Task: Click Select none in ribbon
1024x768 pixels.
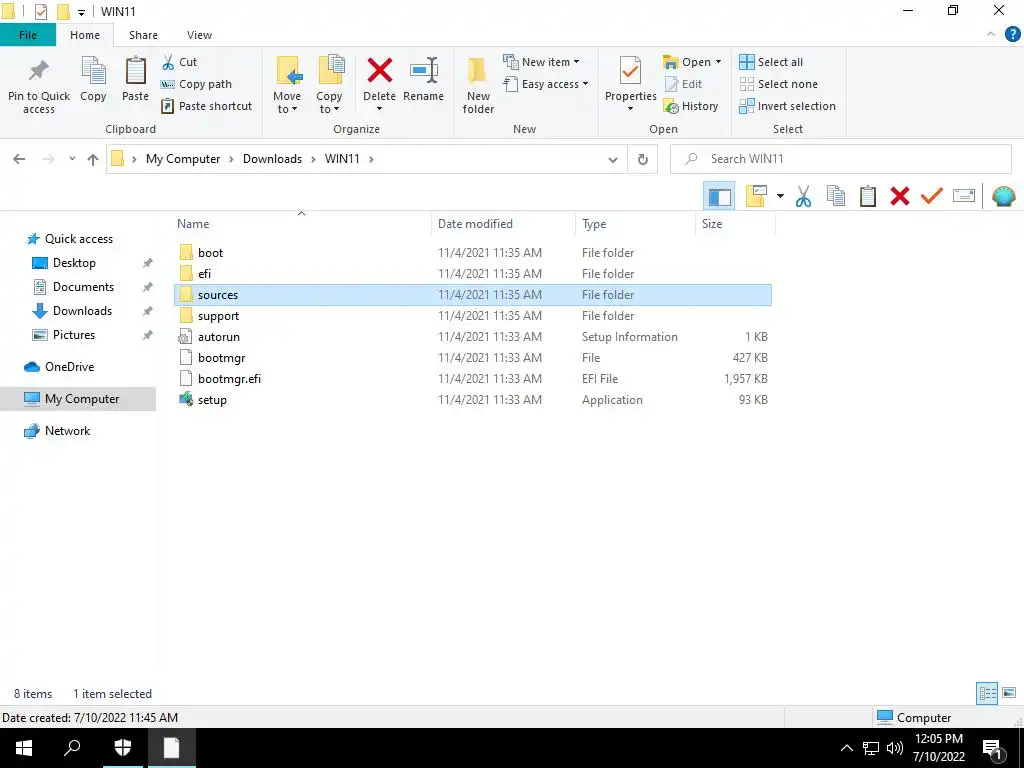Action: tap(778, 84)
